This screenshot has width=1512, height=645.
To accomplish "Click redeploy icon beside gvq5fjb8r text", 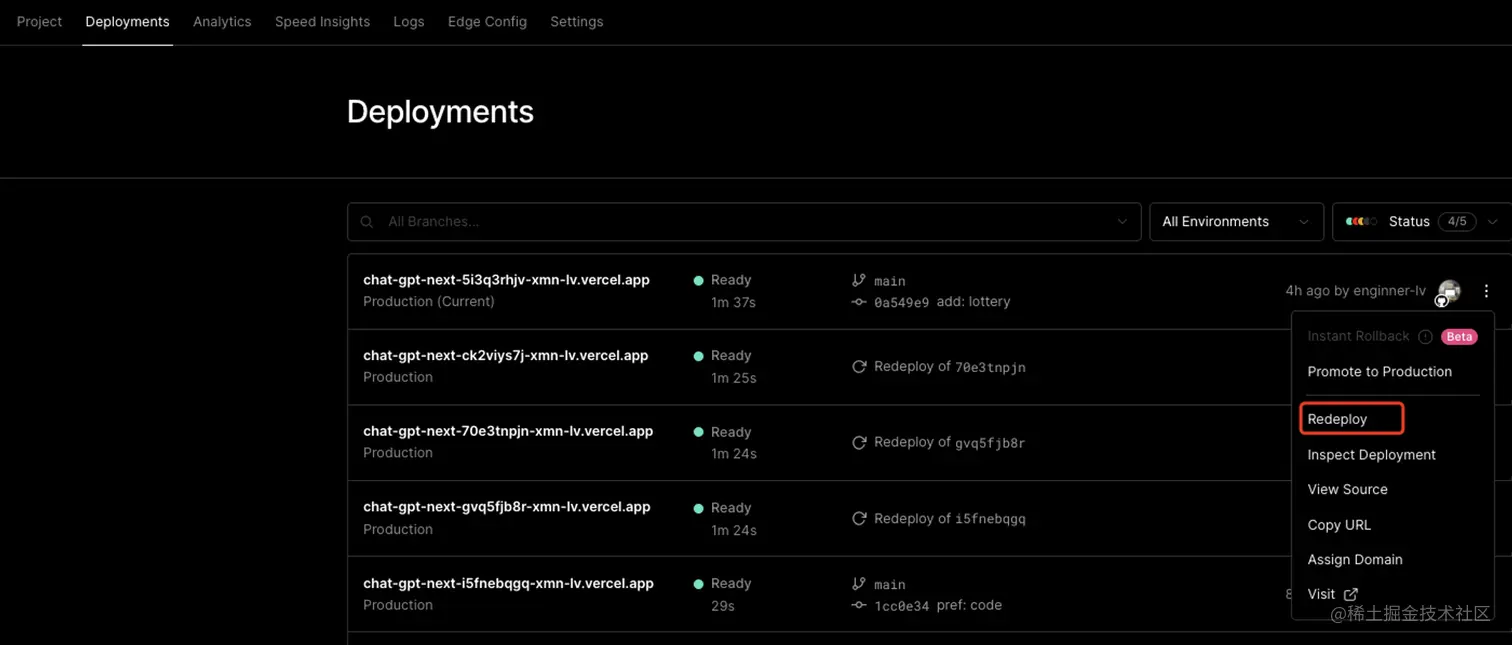I will (x=858, y=442).
